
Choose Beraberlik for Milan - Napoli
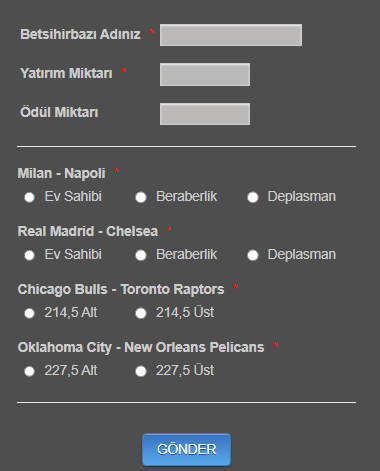pyautogui.click(x=141, y=197)
